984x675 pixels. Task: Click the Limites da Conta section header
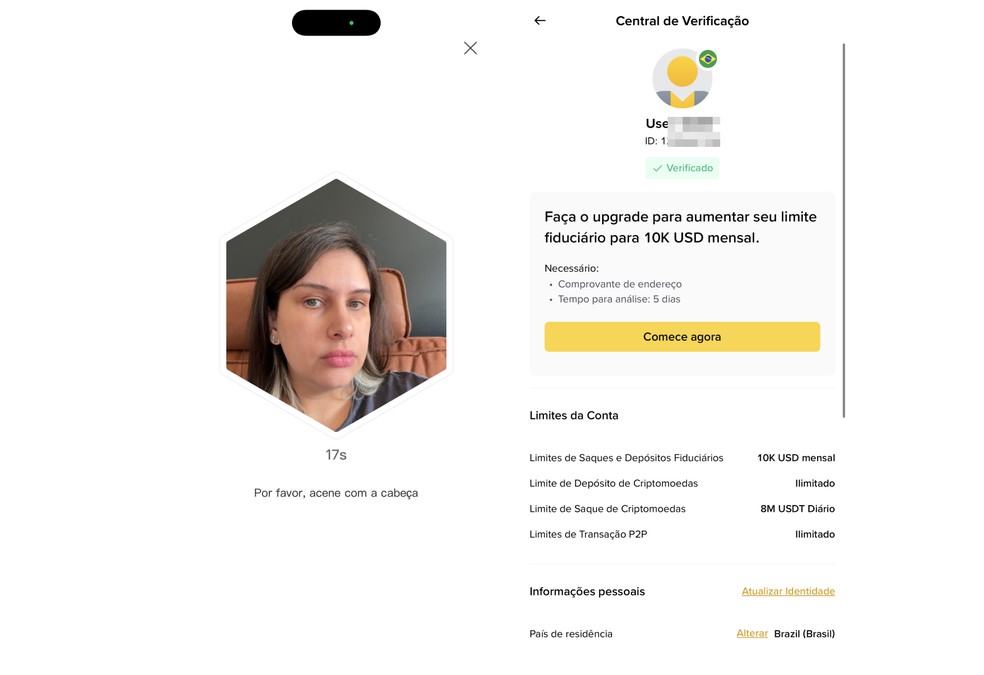point(573,415)
